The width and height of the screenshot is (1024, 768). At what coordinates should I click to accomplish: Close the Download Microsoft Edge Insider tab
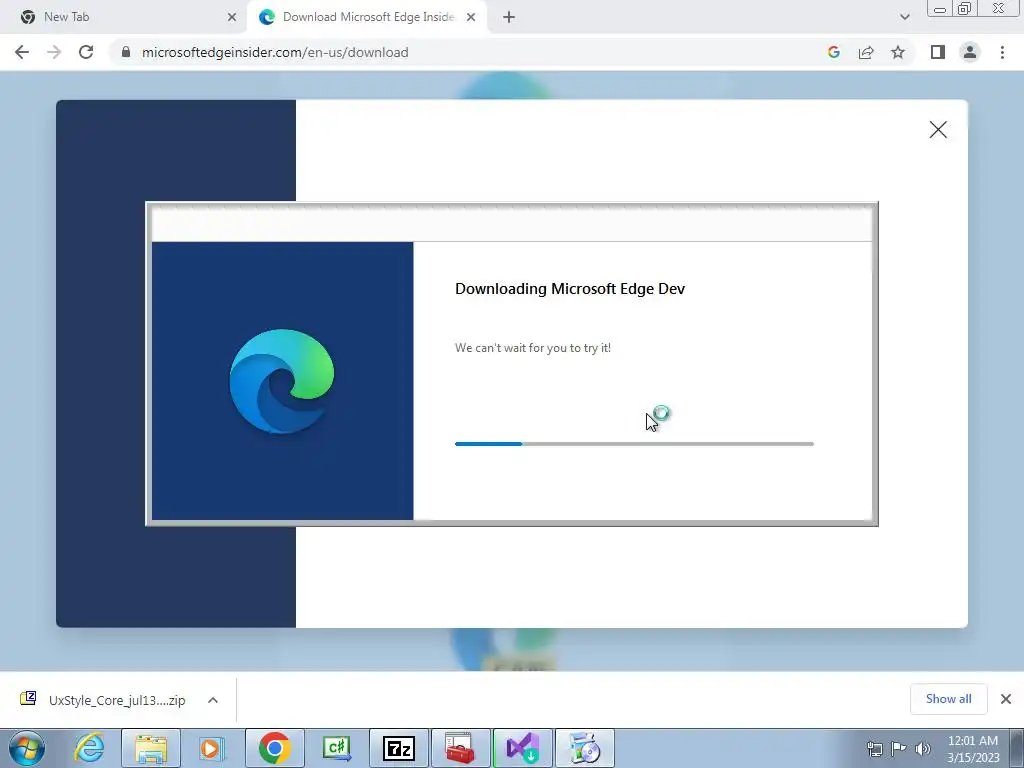pyautogui.click(x=471, y=18)
